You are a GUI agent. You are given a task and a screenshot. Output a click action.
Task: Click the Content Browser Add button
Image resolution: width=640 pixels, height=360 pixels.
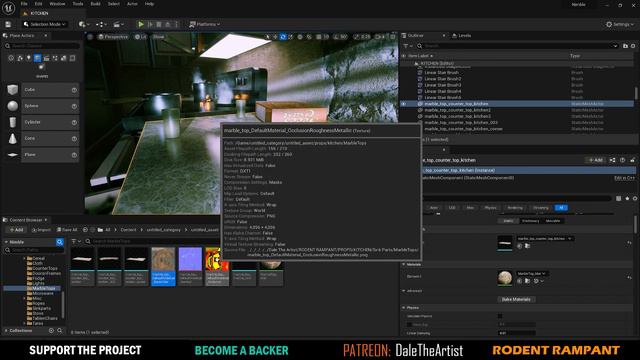point(17,230)
